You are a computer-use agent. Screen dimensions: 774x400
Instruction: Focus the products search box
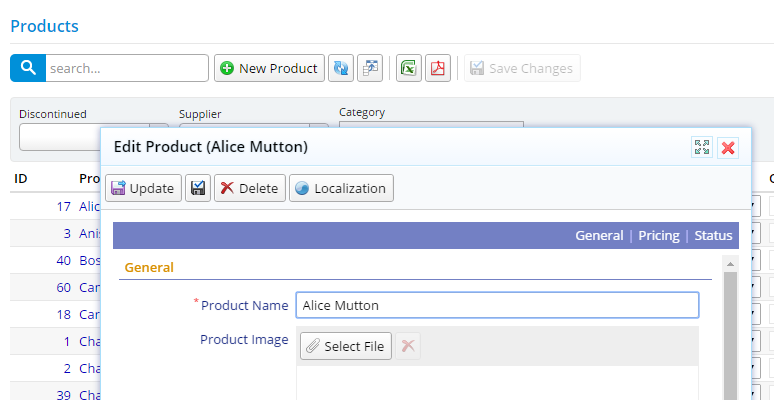coord(127,68)
